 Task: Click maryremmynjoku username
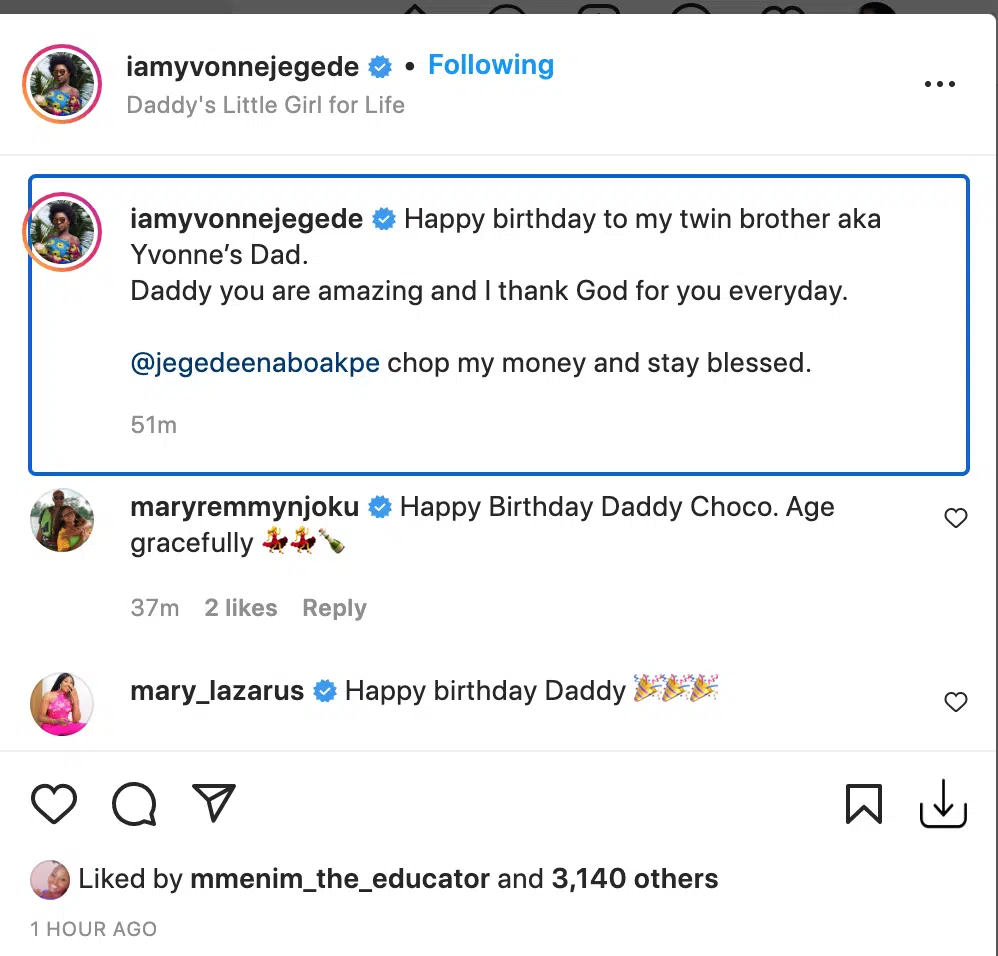[x=245, y=507]
